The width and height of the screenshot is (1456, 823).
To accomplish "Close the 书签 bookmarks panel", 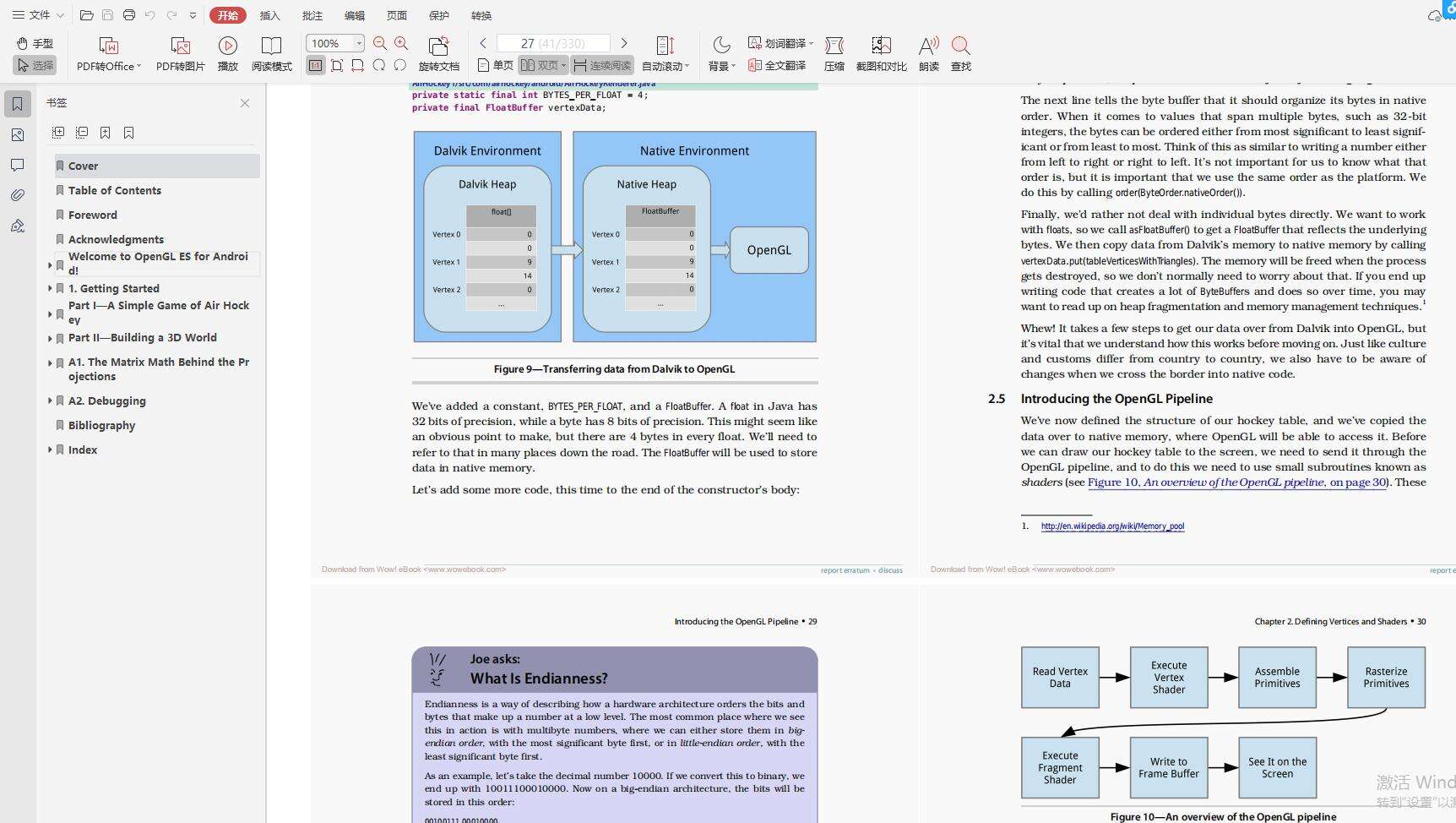I will (245, 103).
